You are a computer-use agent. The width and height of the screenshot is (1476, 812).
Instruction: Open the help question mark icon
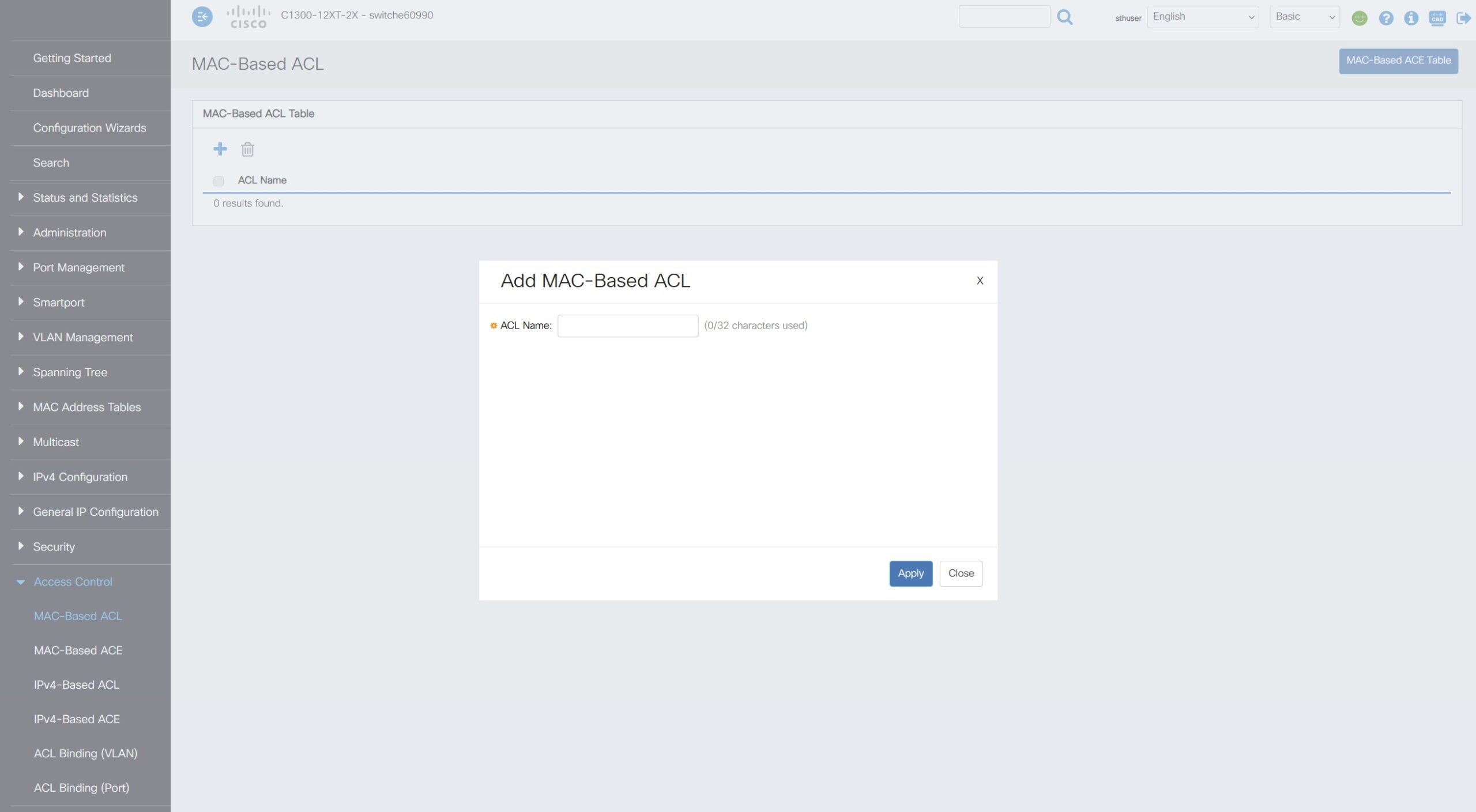tap(1385, 18)
